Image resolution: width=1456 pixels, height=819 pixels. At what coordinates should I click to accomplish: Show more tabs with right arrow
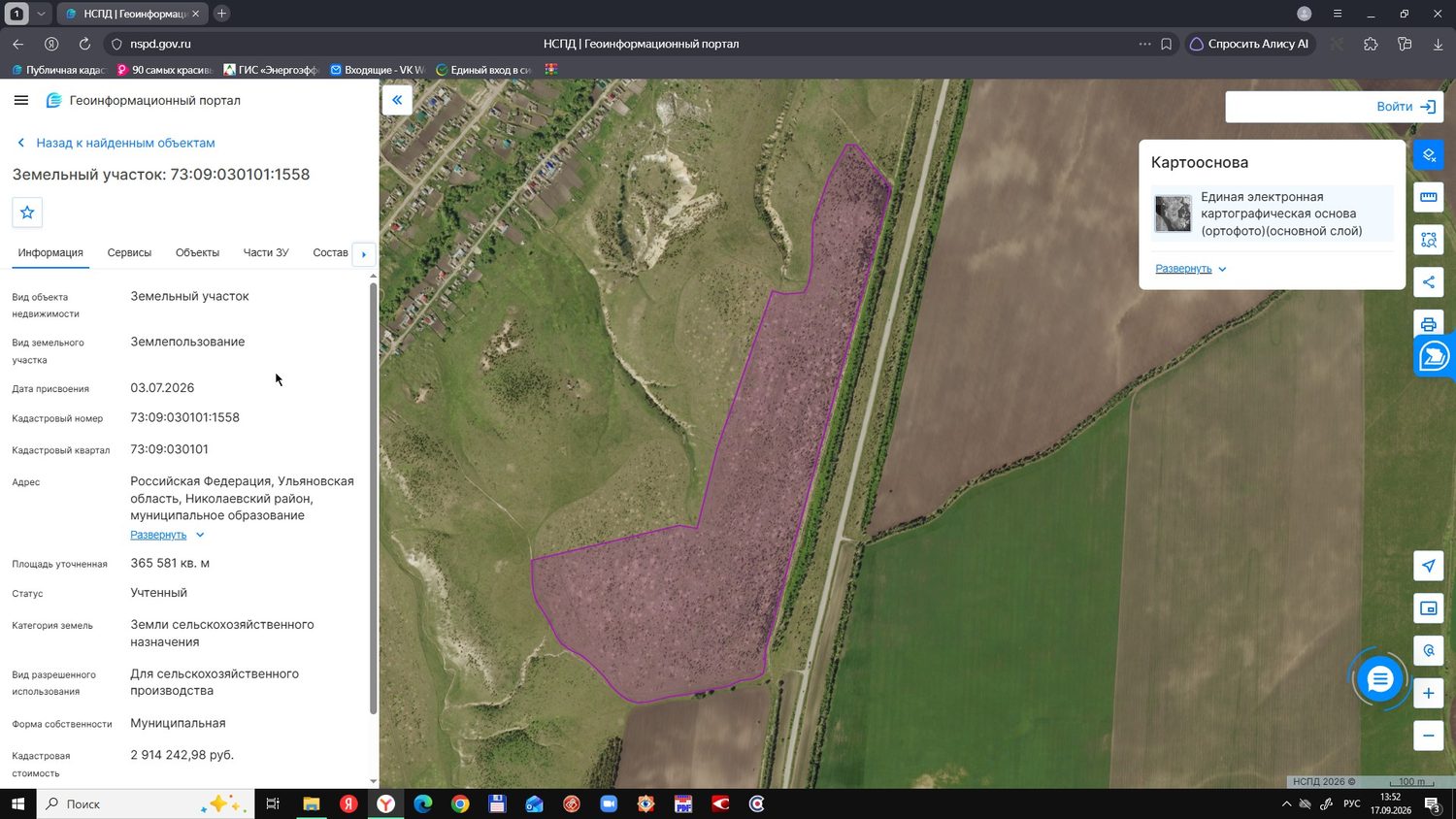pyautogui.click(x=364, y=254)
